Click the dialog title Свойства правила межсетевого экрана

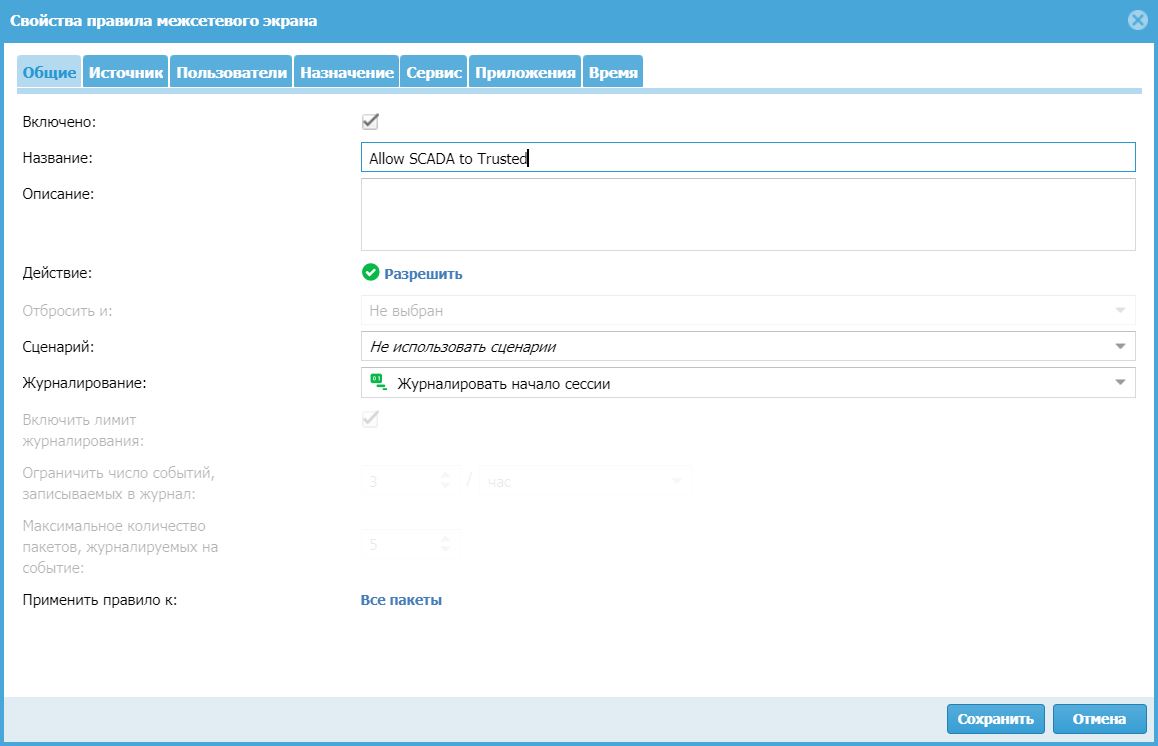pyautogui.click(x=163, y=21)
